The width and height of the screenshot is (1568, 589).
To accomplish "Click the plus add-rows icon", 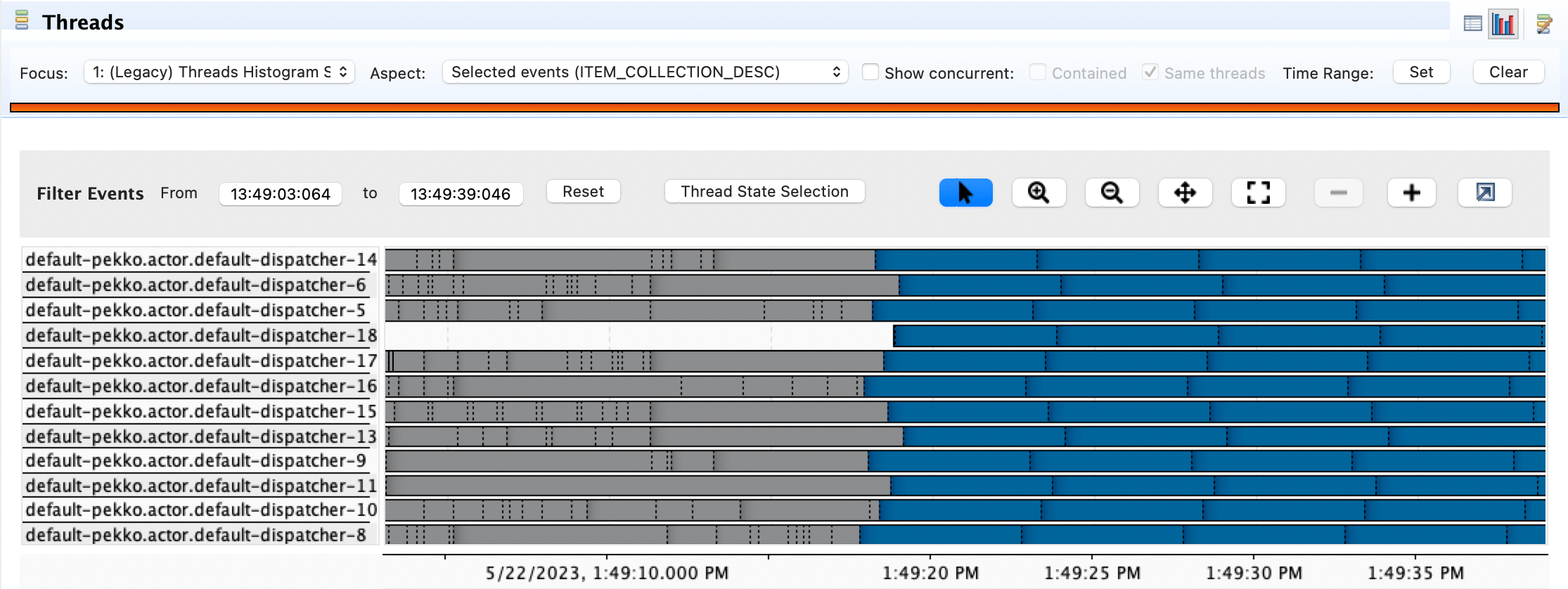I will 1411,193.
